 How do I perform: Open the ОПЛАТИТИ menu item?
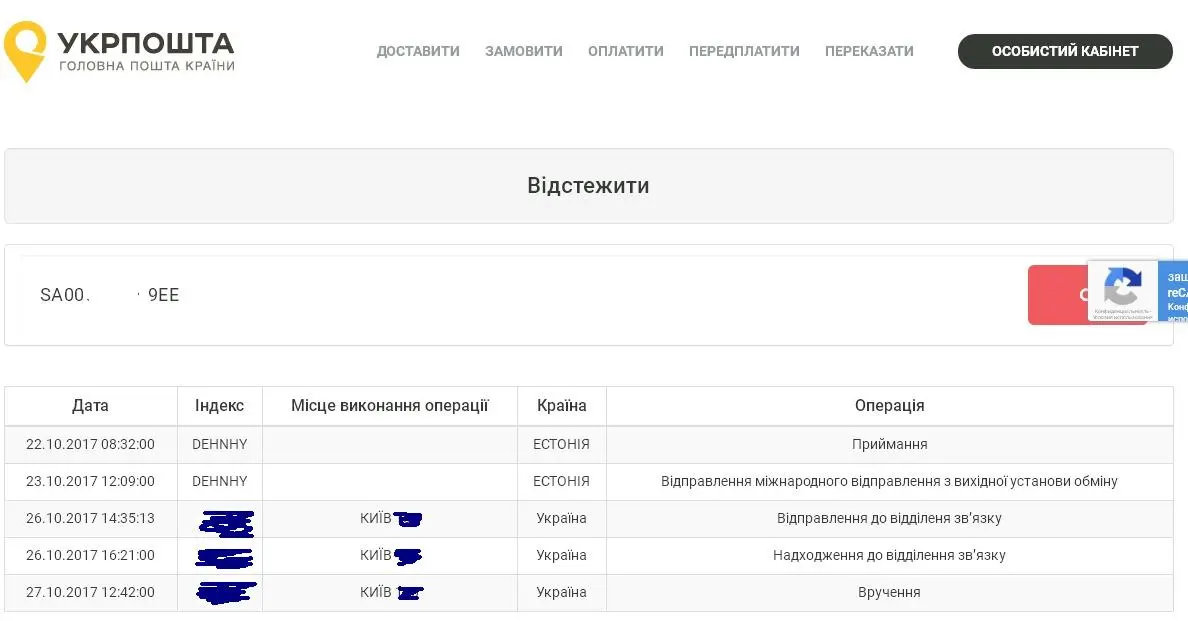626,51
